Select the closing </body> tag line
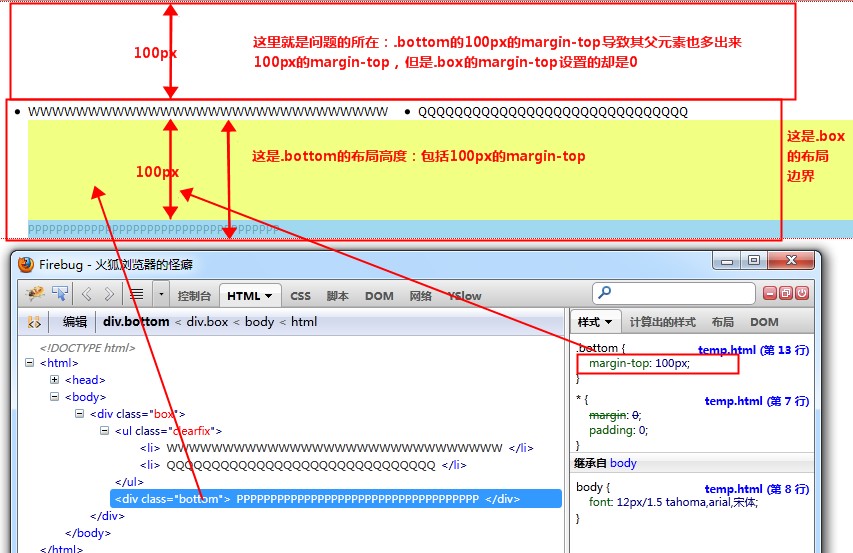This screenshot has height=553, width=853. (88, 533)
